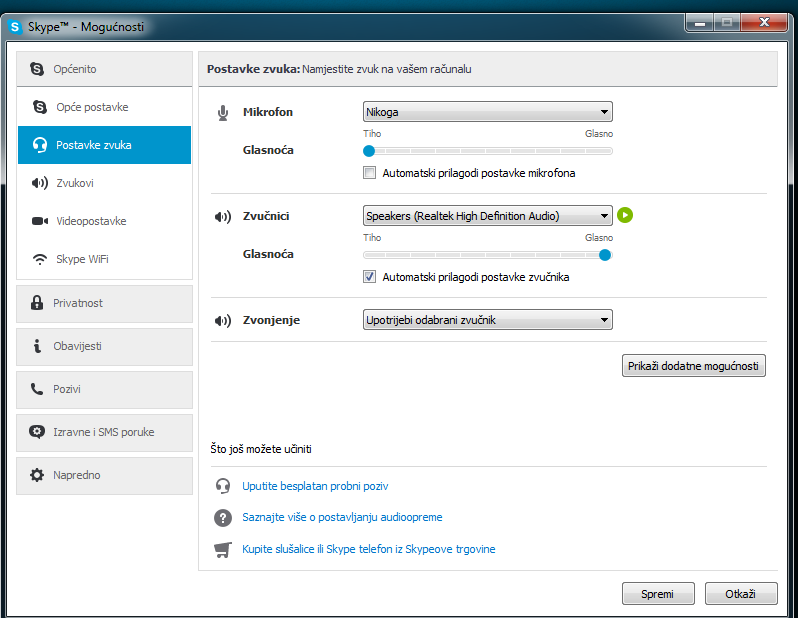This screenshot has width=798, height=618.
Task: Click the headset icon for free test call
Action: (x=223, y=486)
